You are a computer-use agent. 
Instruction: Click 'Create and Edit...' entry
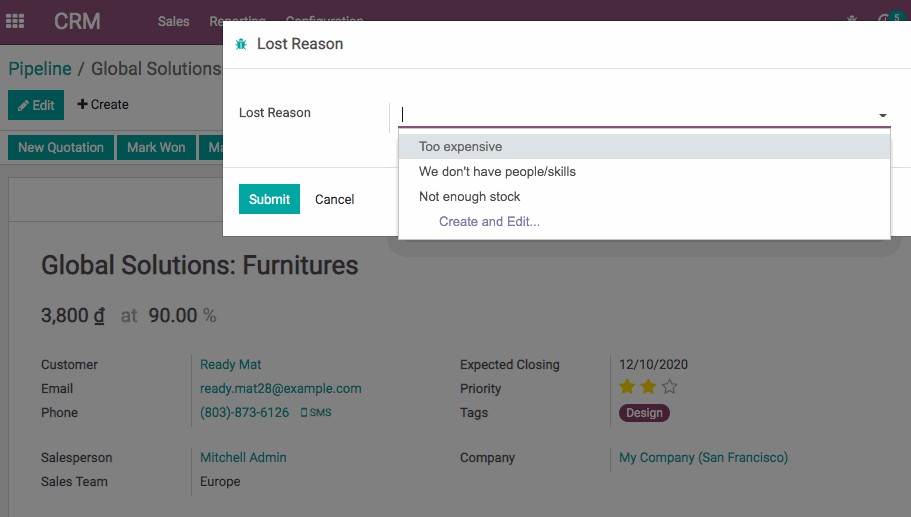pos(489,222)
